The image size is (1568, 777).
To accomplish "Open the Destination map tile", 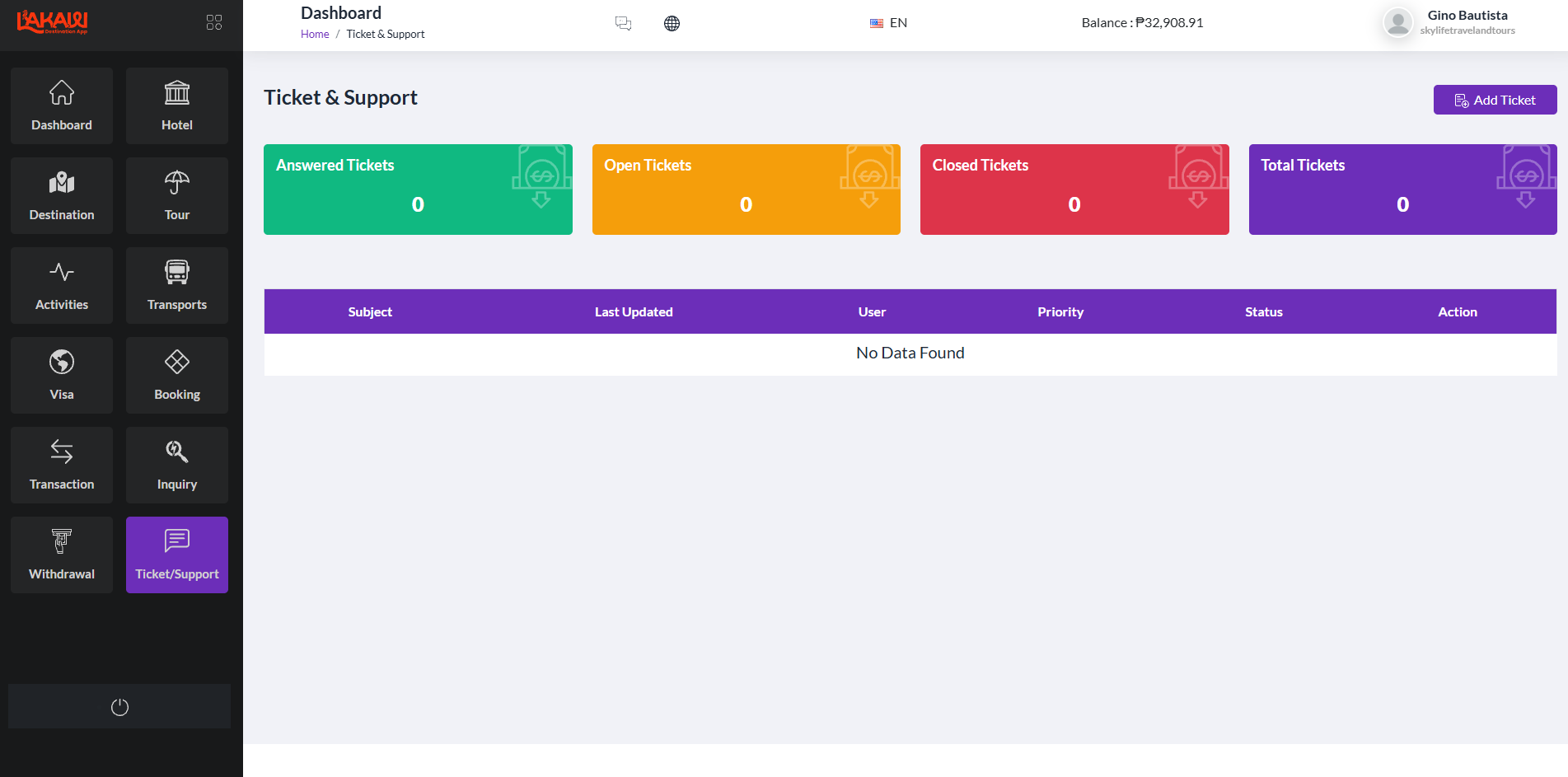I will click(62, 196).
